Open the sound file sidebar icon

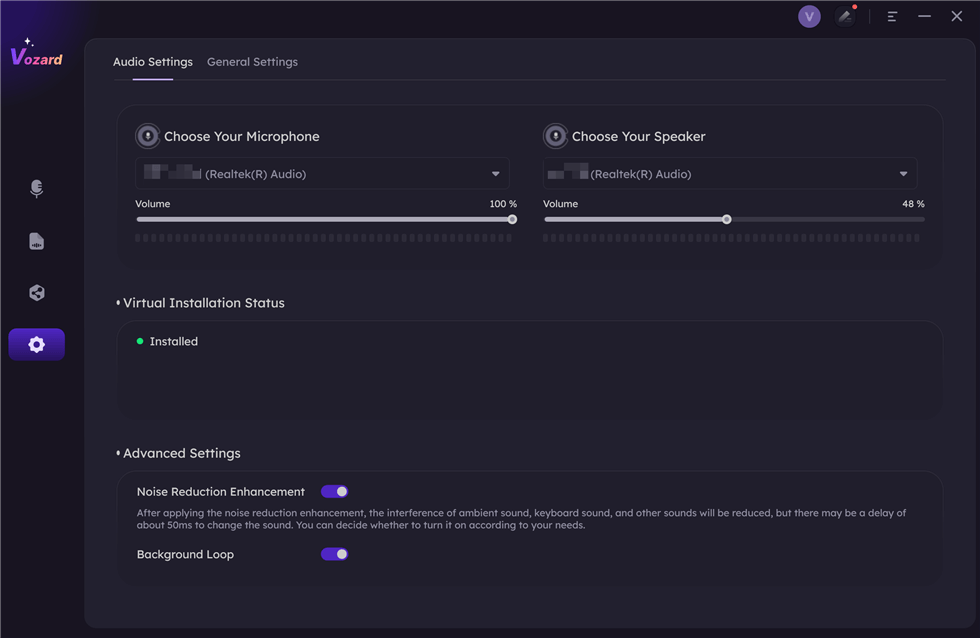(x=37, y=241)
